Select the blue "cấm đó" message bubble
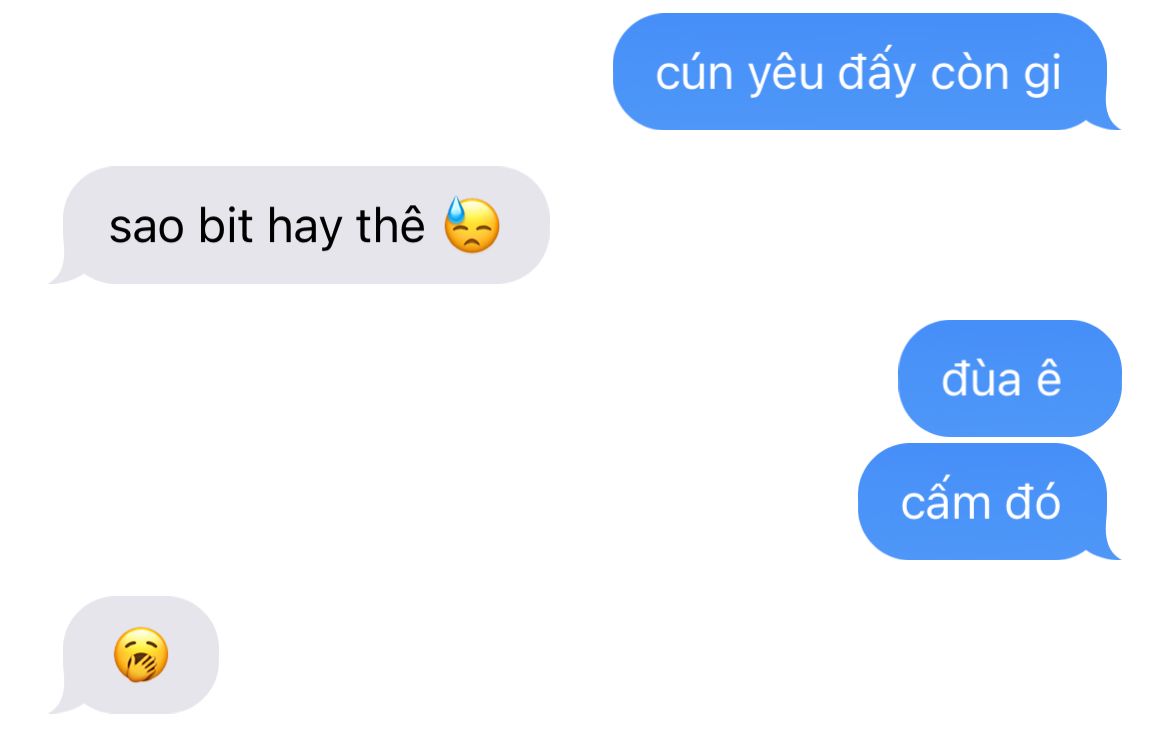Viewport: 1170px width, 736px height. point(989,502)
